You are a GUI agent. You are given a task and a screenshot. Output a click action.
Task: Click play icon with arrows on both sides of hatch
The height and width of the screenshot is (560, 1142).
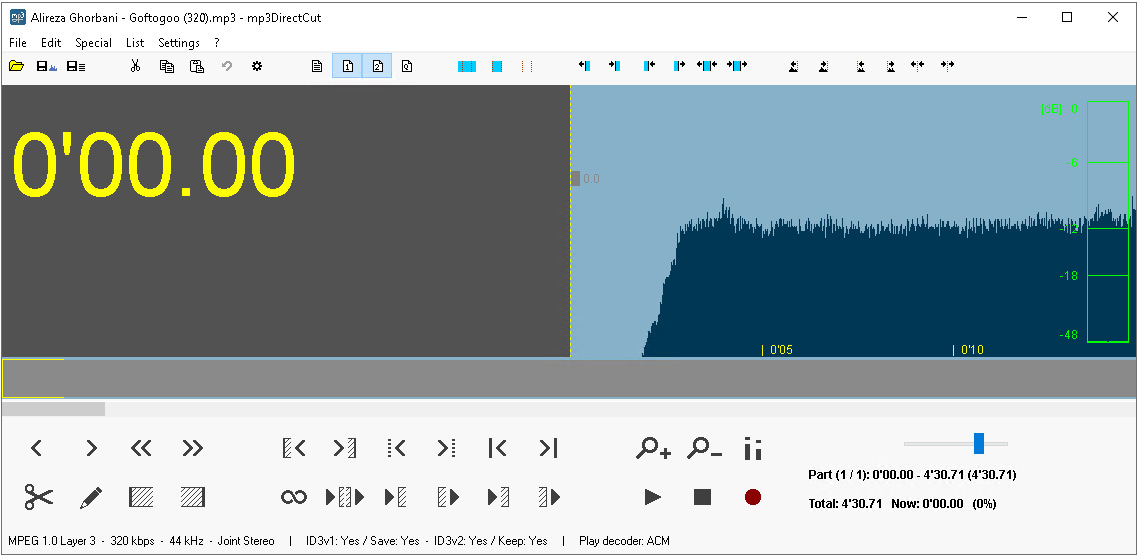tap(344, 497)
